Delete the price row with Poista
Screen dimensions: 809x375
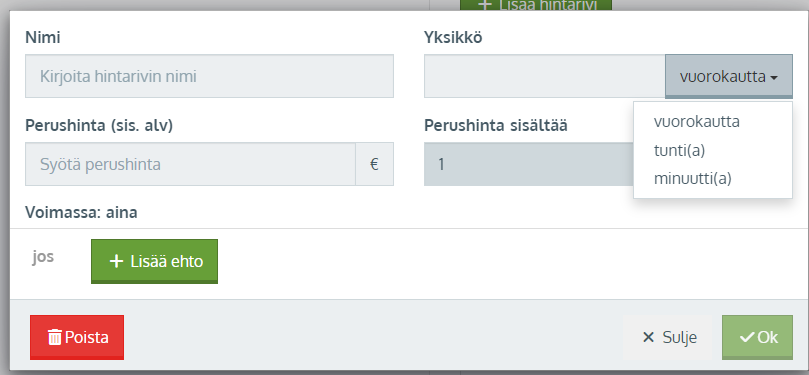77,337
